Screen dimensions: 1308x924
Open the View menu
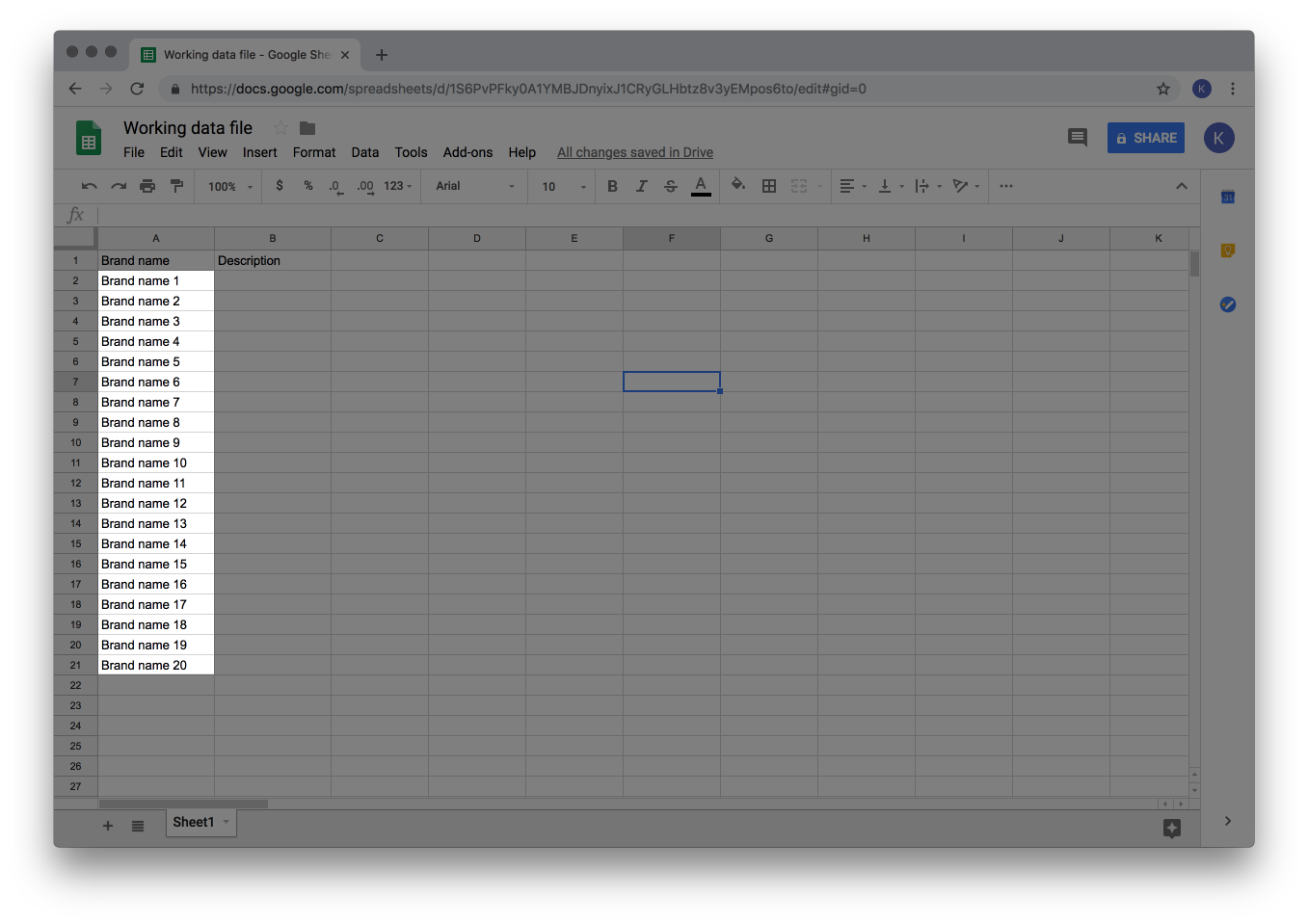pos(213,152)
